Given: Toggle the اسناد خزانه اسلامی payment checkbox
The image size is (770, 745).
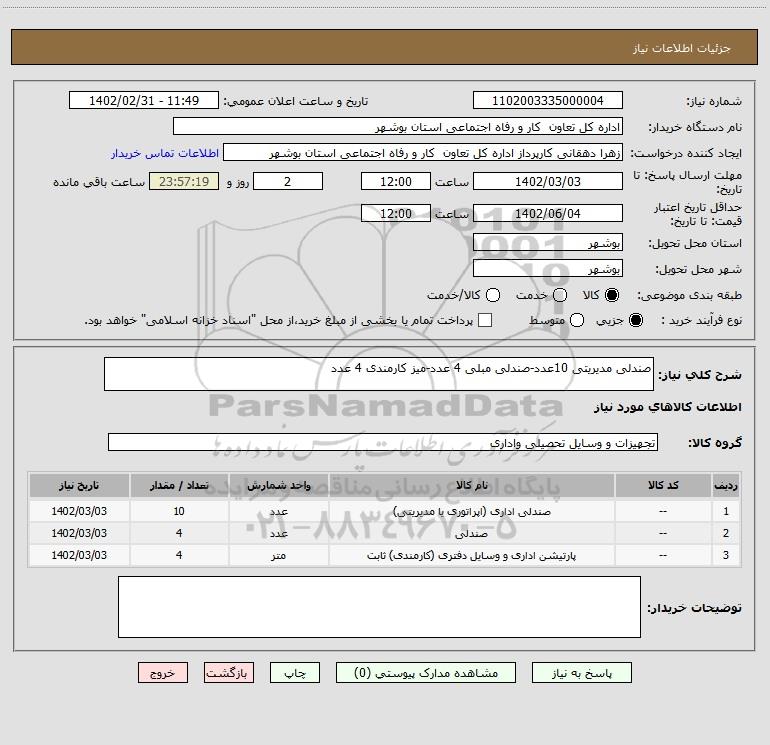Looking at the screenshot, I should 485,320.
